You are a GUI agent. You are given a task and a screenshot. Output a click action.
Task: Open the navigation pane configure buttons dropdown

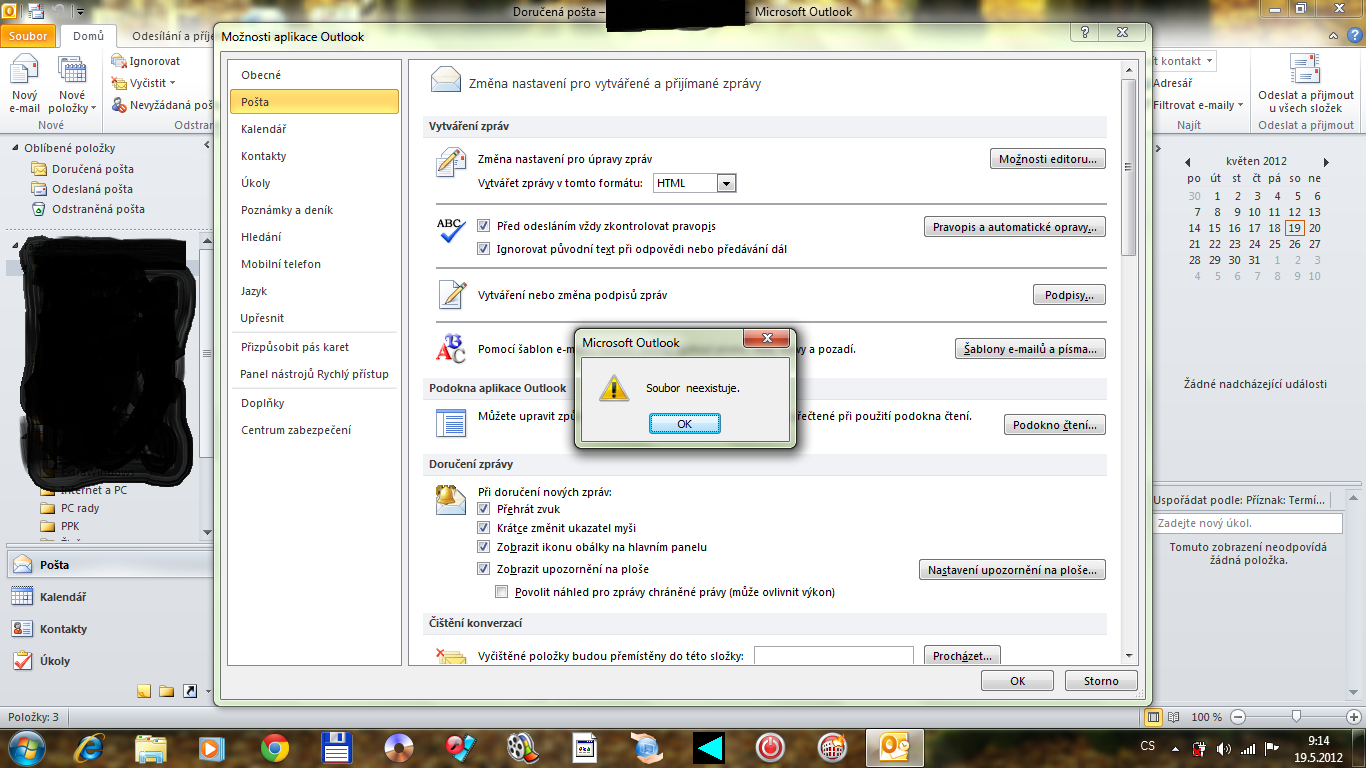(208, 691)
